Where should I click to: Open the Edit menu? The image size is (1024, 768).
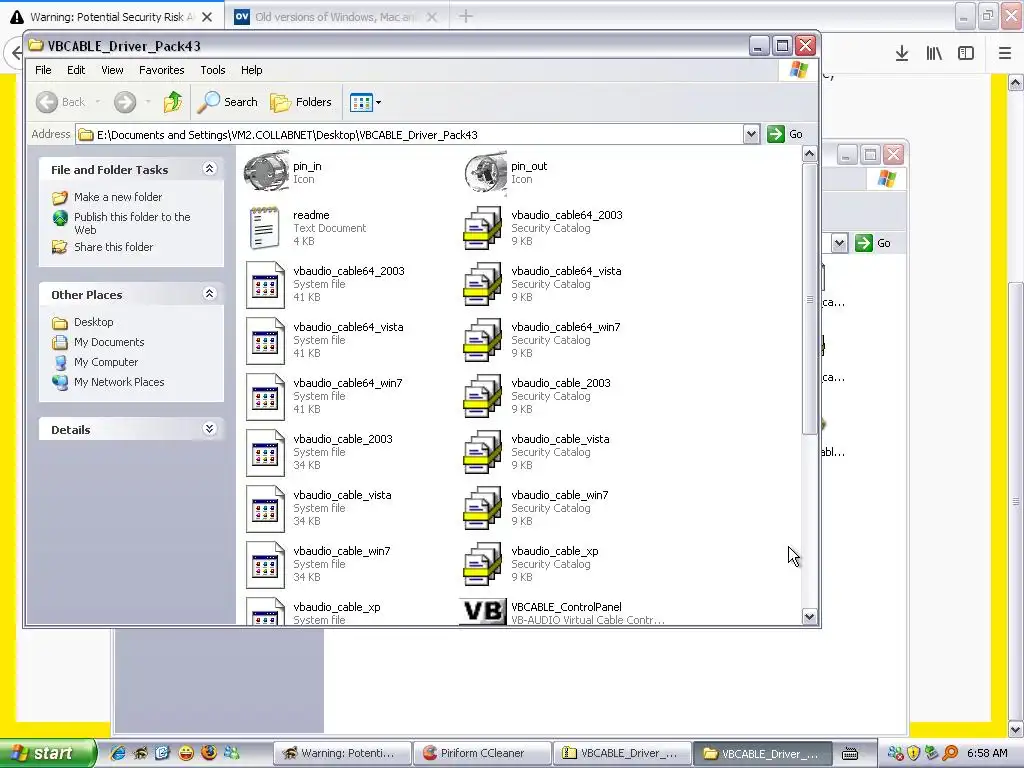coord(76,70)
